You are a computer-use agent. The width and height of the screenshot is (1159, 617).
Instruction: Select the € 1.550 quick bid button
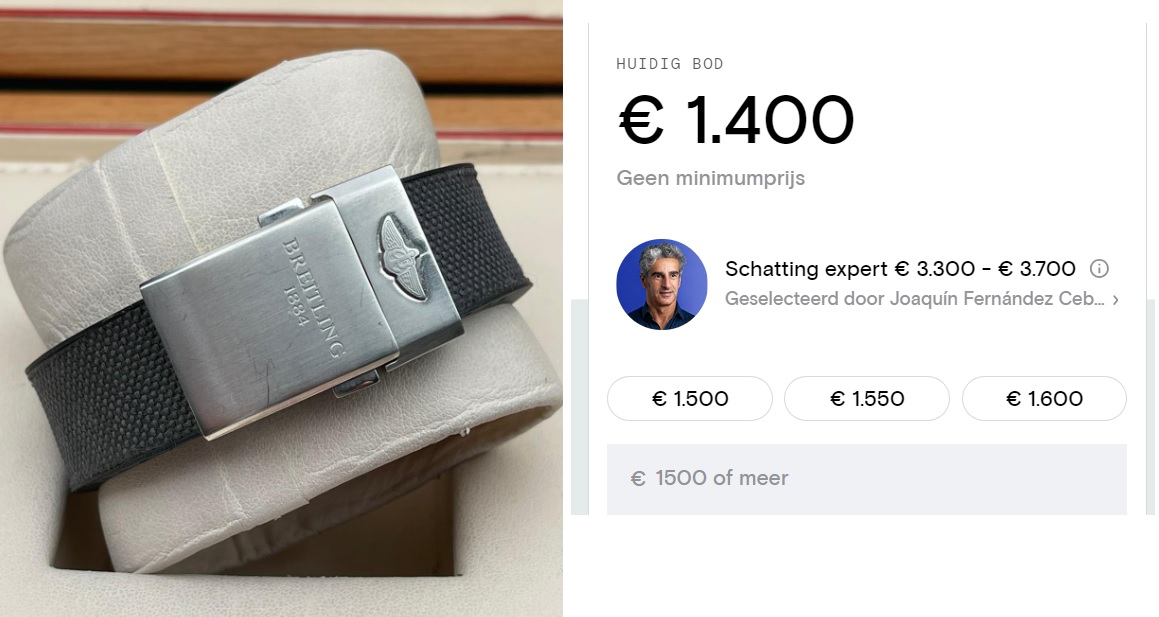866,398
